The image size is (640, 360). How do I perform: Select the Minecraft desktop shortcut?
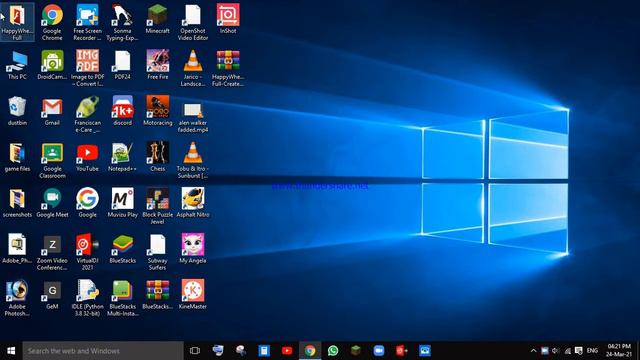(x=158, y=19)
